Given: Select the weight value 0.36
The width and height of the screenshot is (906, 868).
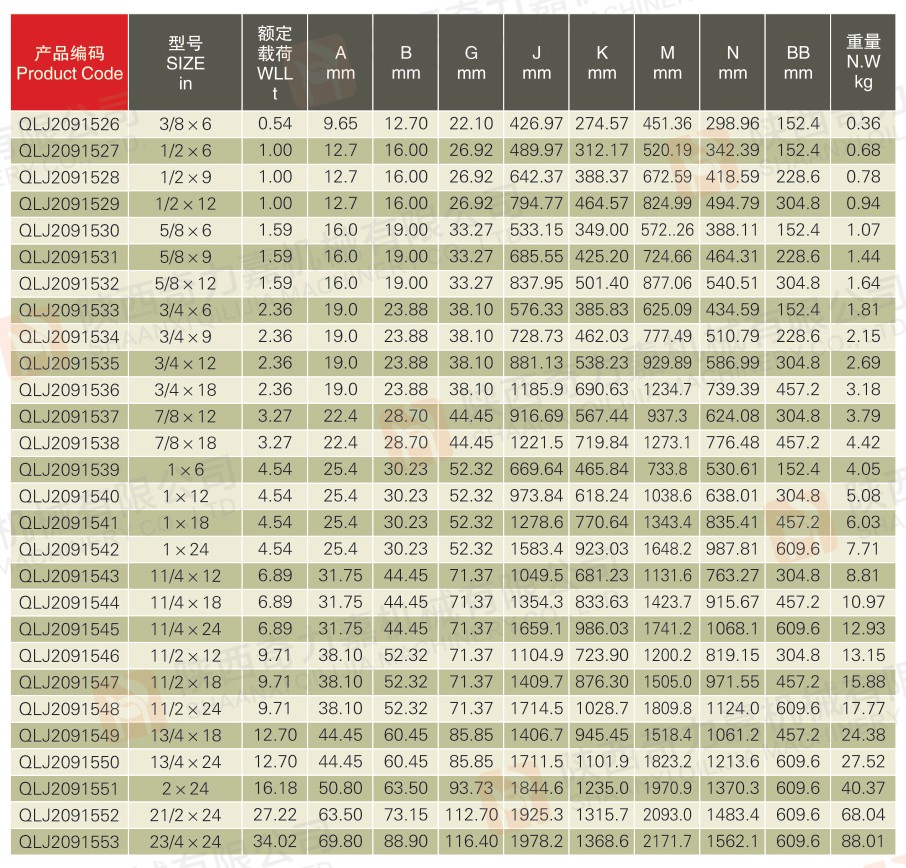Looking at the screenshot, I should click(x=863, y=124).
